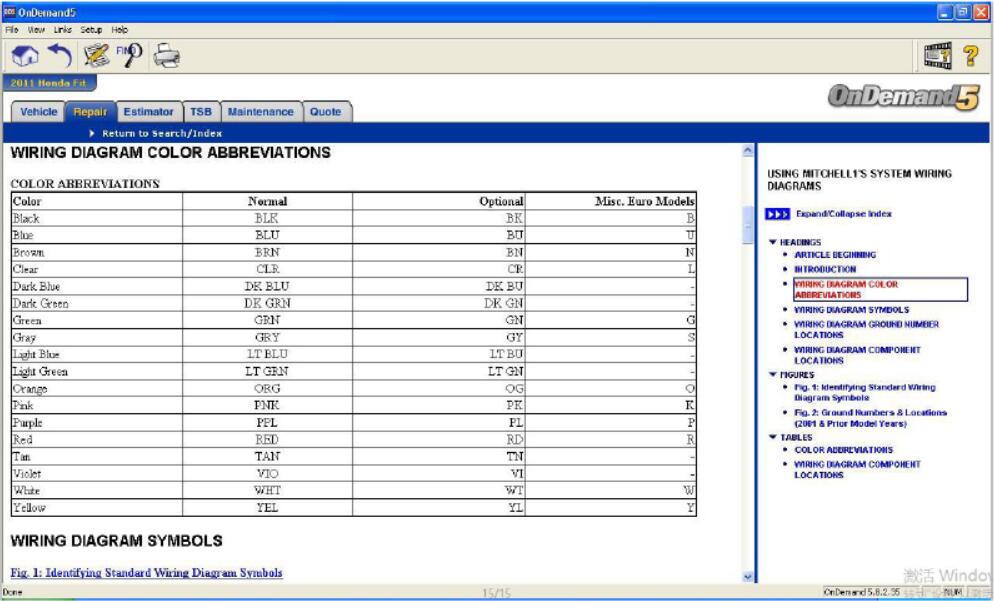Click the article scrollbar up arrow
The image size is (995, 601).
coord(748,150)
